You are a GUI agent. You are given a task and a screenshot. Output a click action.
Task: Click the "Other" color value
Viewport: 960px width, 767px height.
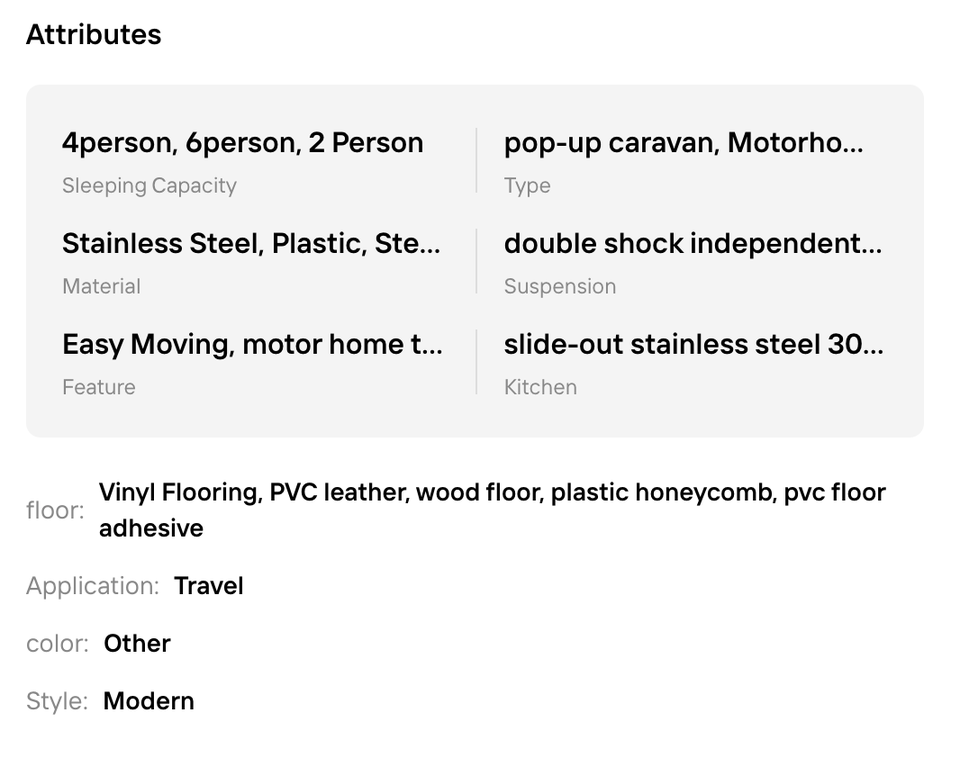click(137, 644)
